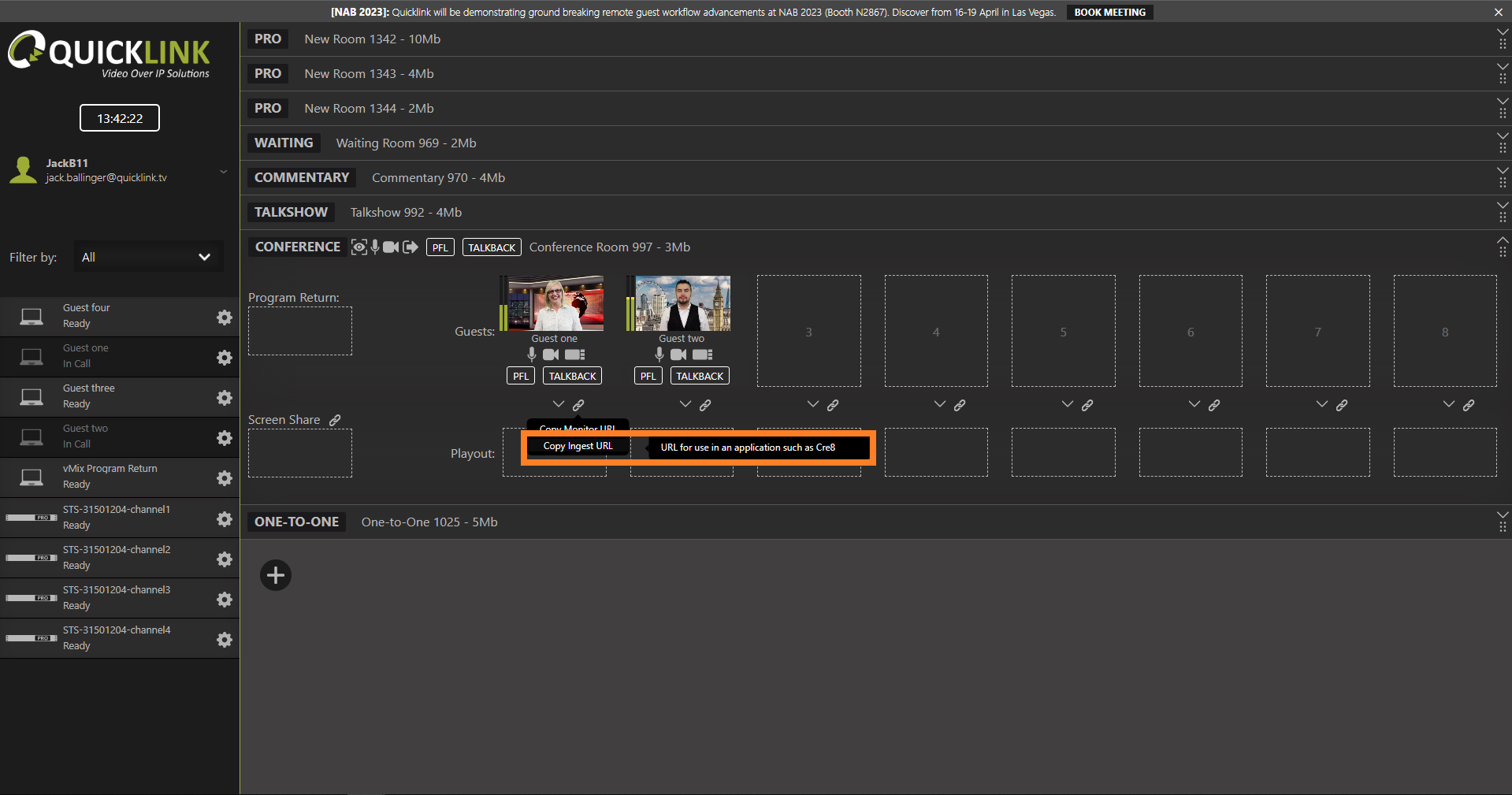Image resolution: width=1512 pixels, height=795 pixels.
Task: Click the empty Program Return slot
Action: [300, 331]
